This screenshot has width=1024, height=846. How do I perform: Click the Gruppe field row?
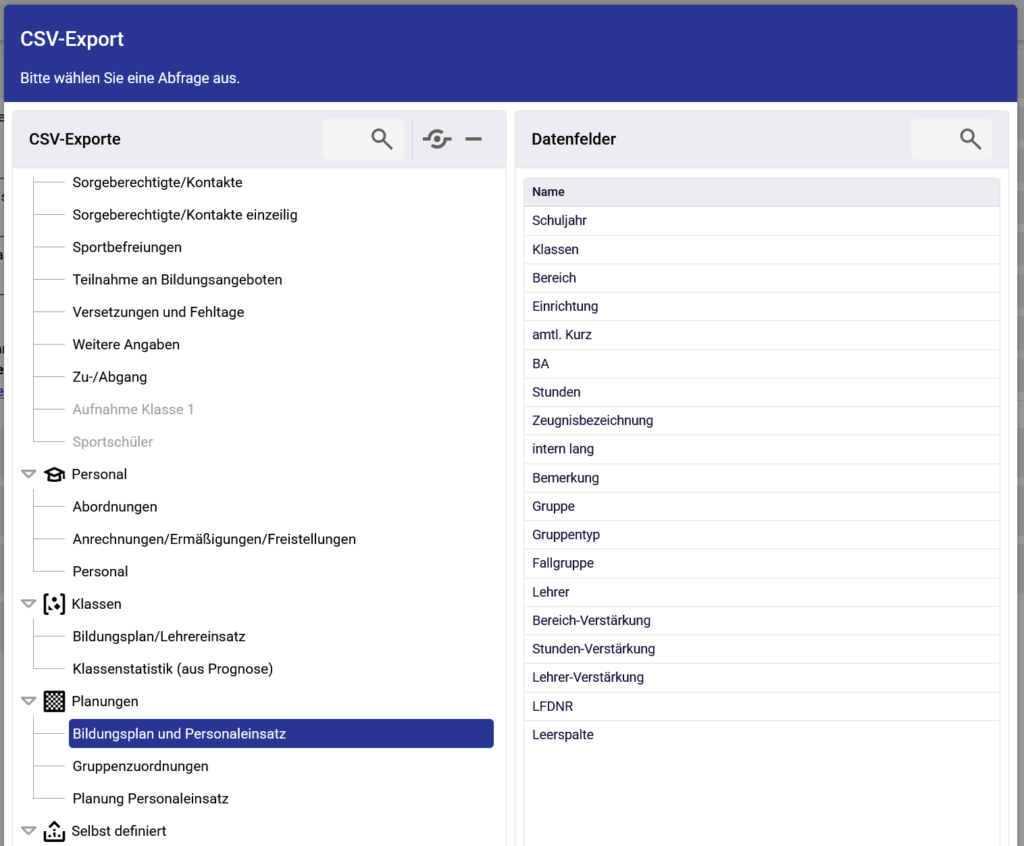761,506
